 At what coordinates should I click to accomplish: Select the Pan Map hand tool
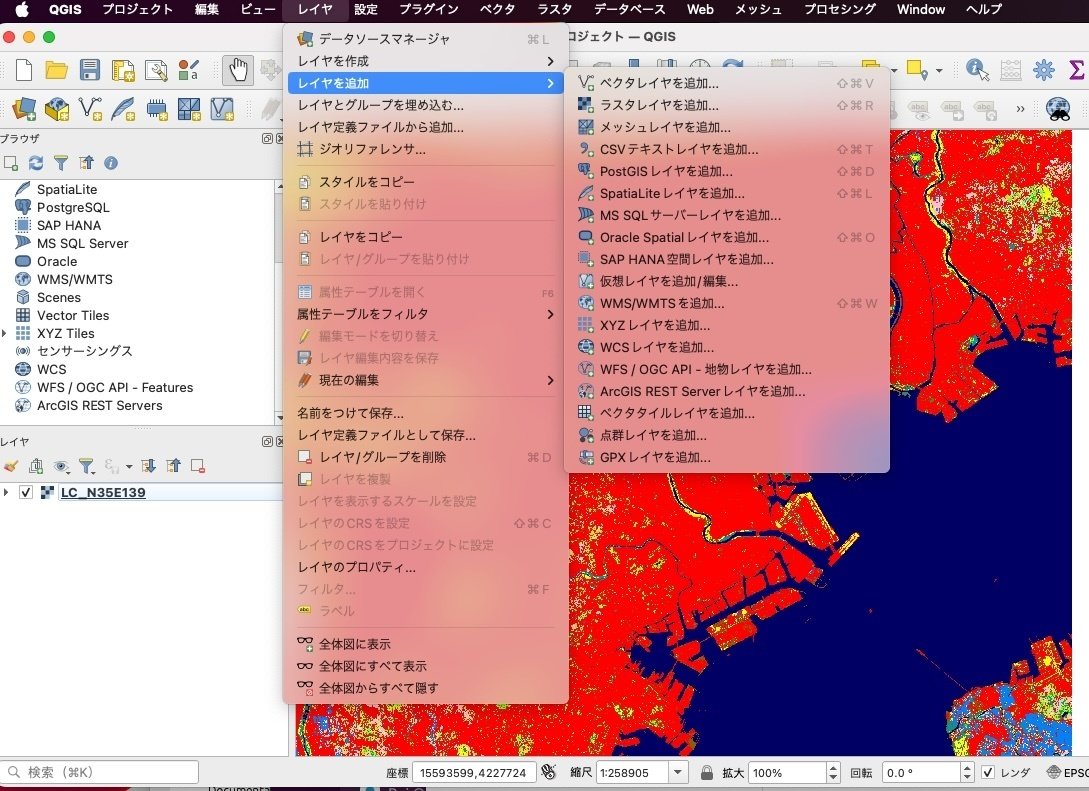click(x=238, y=70)
